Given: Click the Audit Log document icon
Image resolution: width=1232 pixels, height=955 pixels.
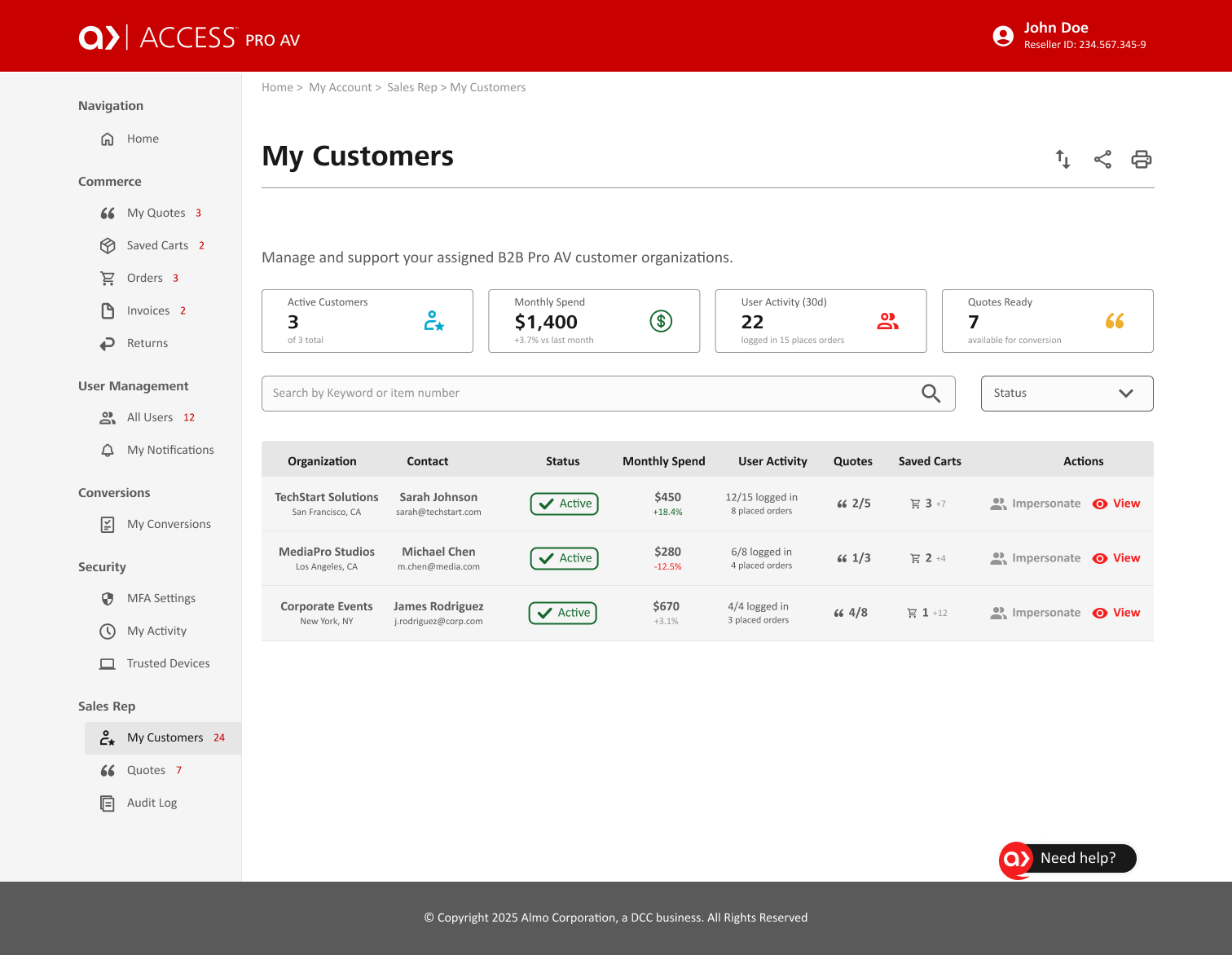Looking at the screenshot, I should [108, 803].
